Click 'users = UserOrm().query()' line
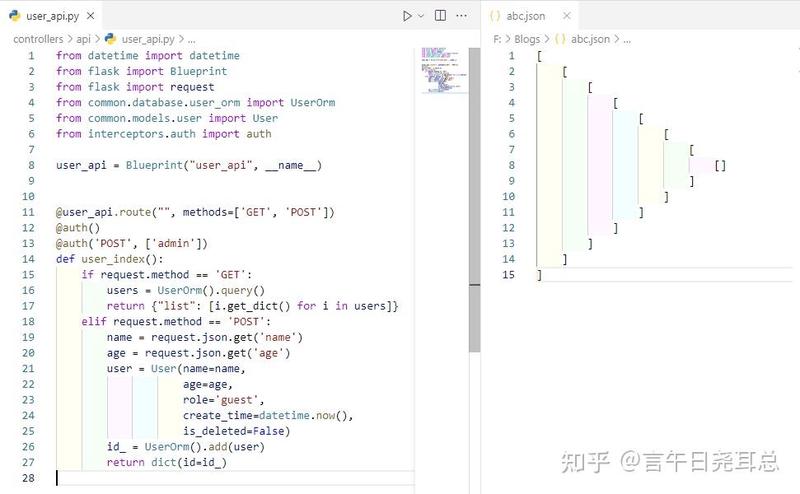800x494 pixels. (186, 290)
